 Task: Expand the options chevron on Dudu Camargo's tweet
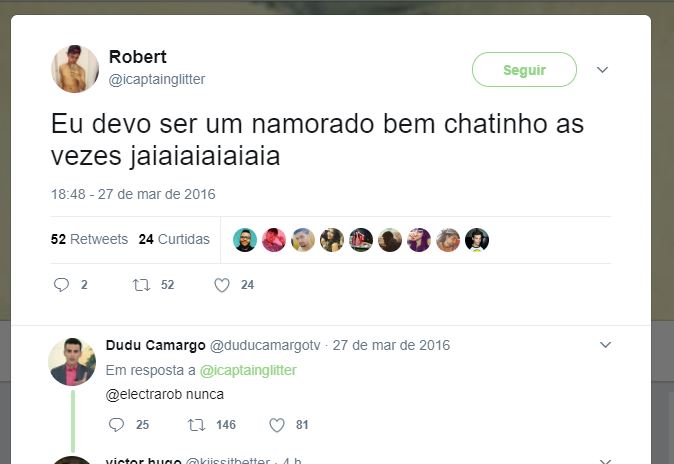(605, 345)
